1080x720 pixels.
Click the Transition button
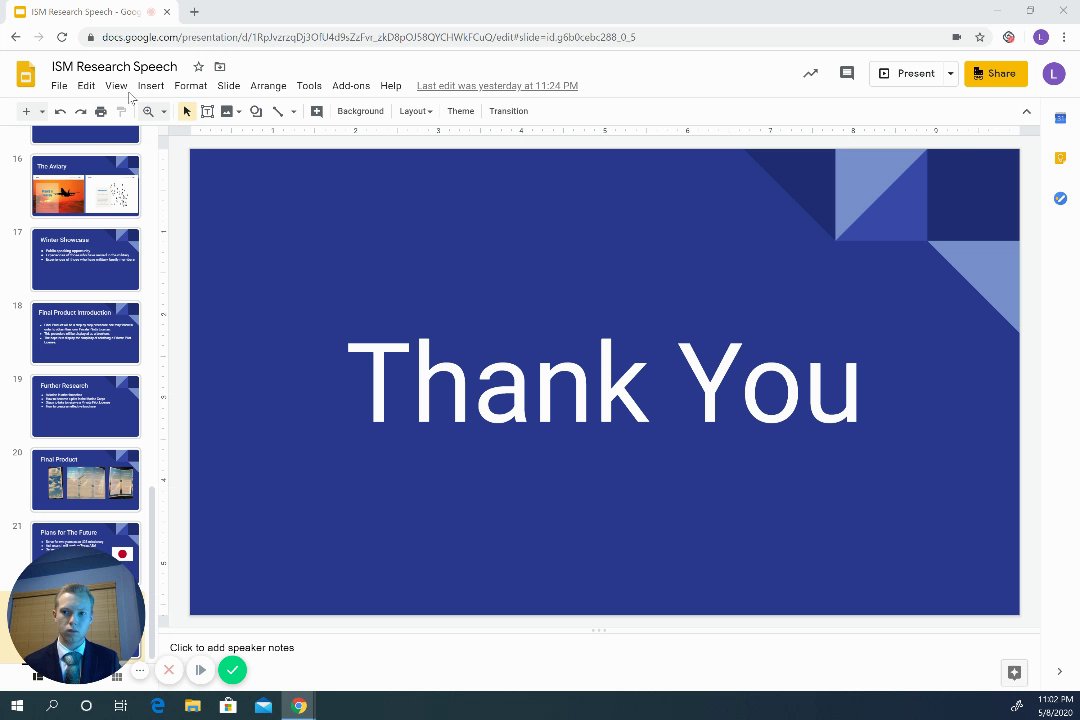pos(508,112)
